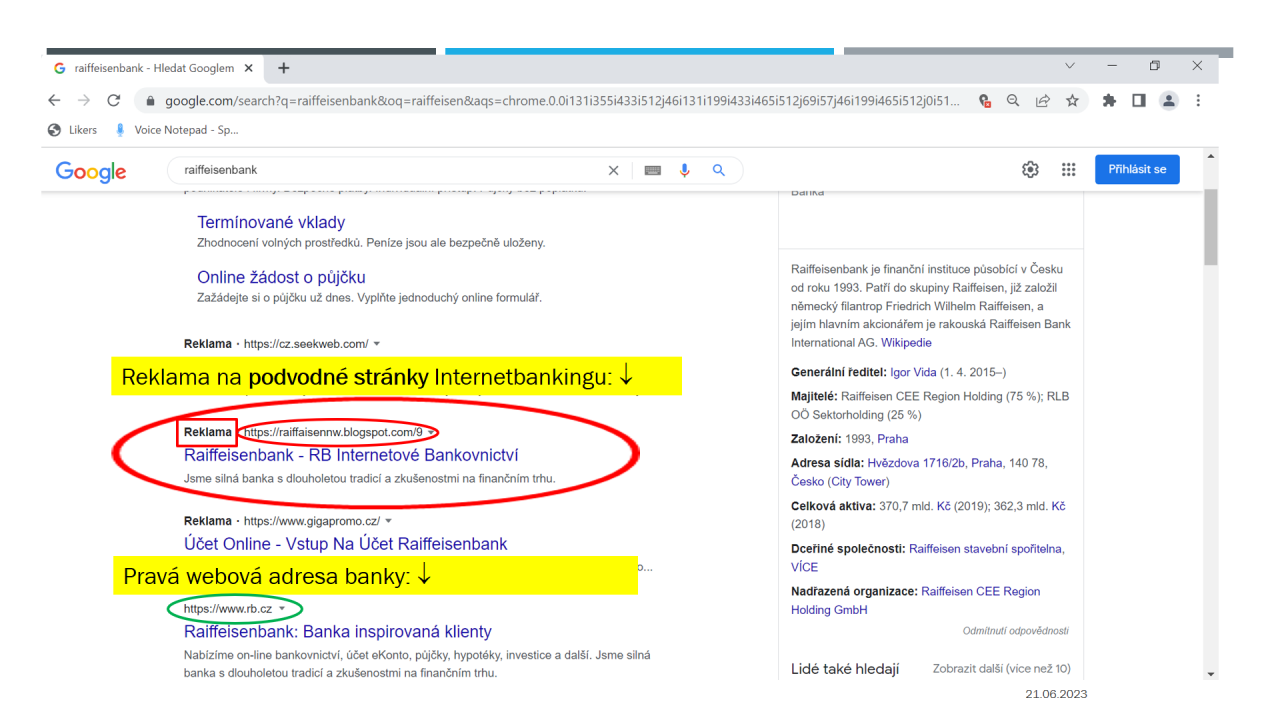Expand dropdown arrow next to https://www.rb.cz
Viewport: 1280px width, 720px height.
click(x=282, y=609)
